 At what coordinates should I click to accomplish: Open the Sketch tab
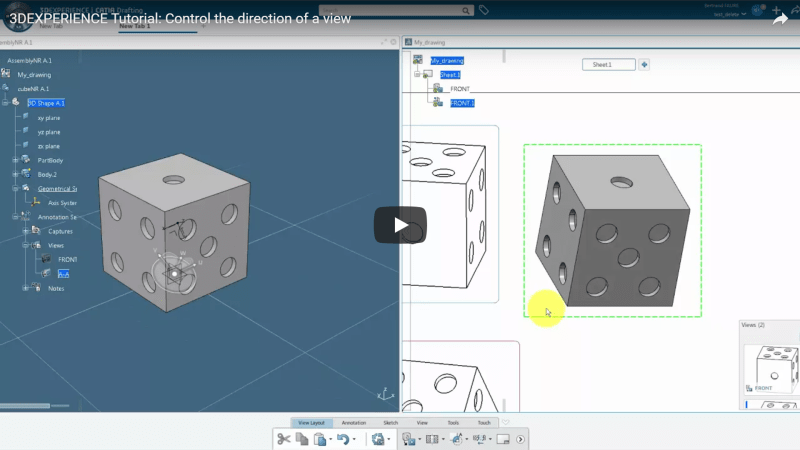coord(390,423)
